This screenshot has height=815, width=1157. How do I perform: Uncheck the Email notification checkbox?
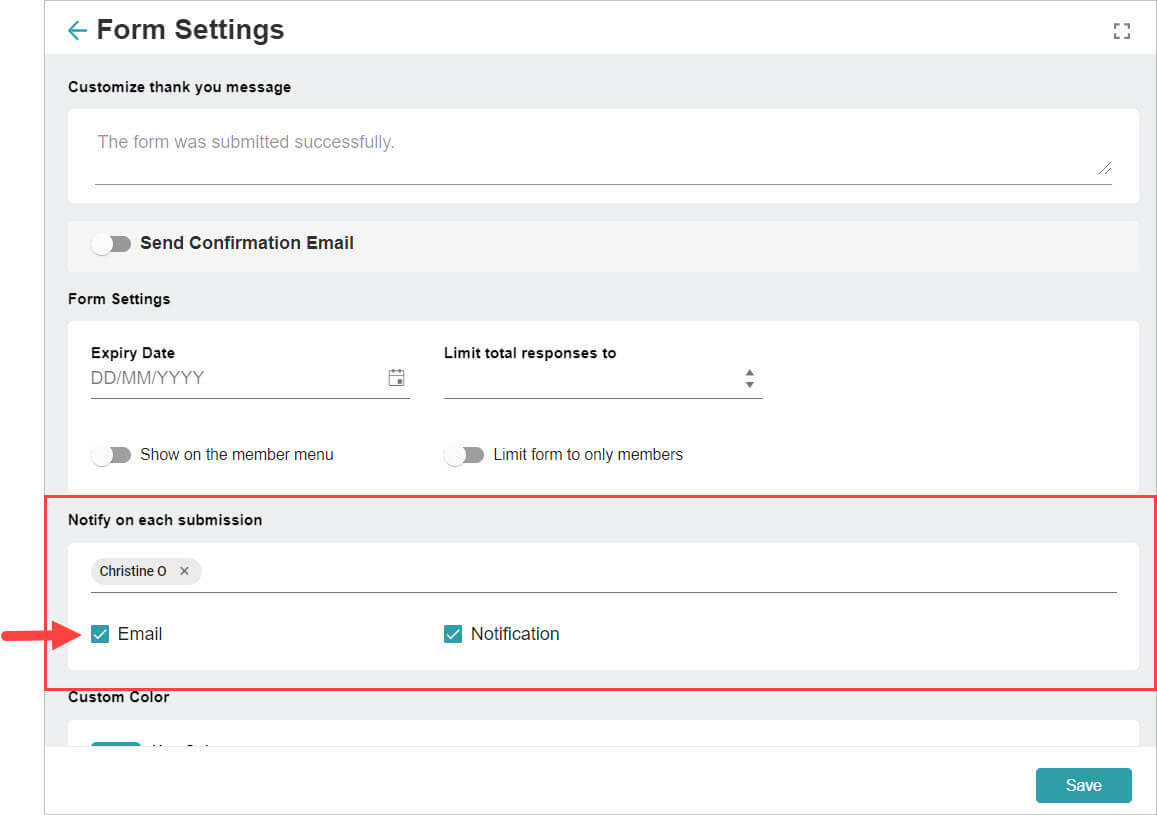(100, 634)
